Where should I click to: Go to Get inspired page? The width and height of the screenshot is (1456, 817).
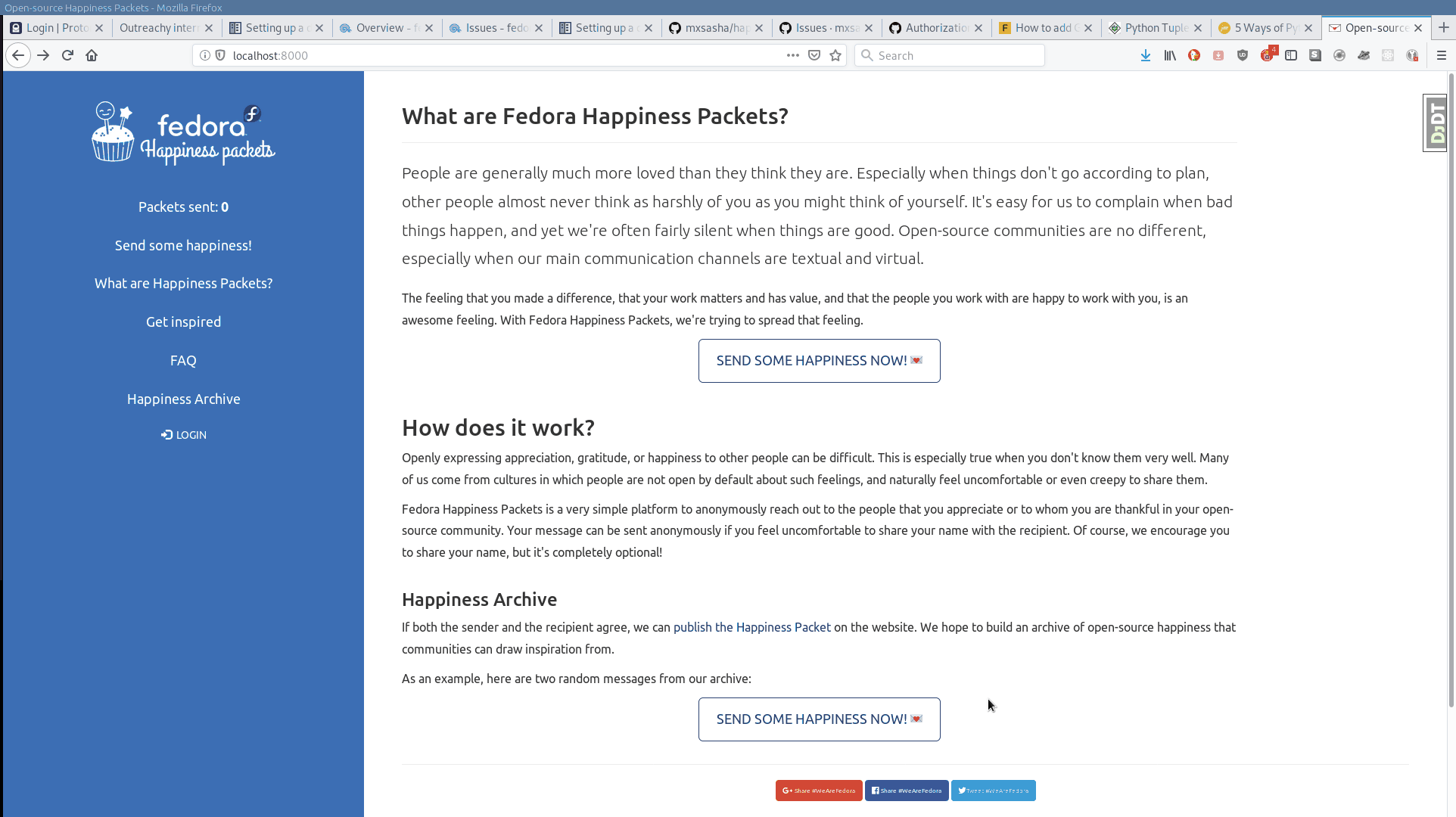[x=183, y=322]
